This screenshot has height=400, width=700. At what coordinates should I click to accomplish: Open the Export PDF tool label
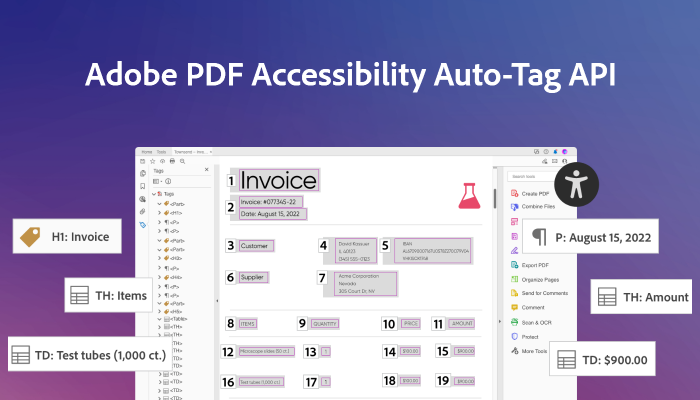(x=535, y=265)
